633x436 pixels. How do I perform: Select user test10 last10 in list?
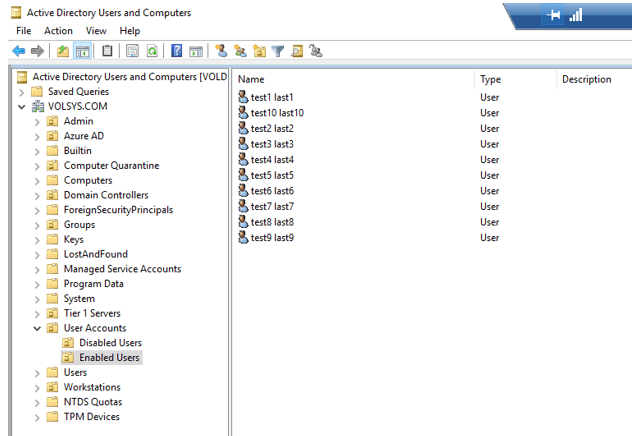pos(277,113)
